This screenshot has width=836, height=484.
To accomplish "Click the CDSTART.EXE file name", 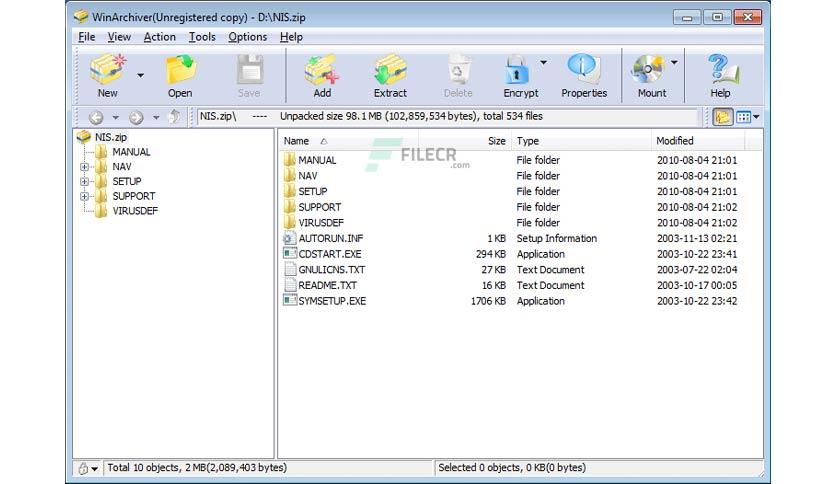I will [329, 254].
